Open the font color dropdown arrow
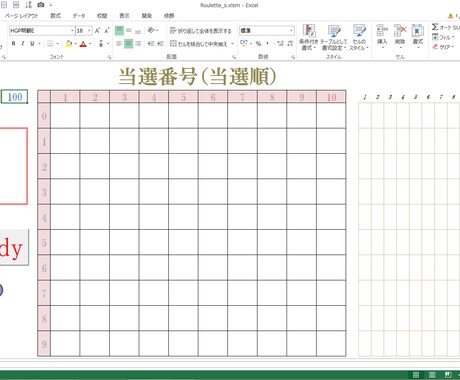The width and height of the screenshot is (460, 380). tap(90, 44)
